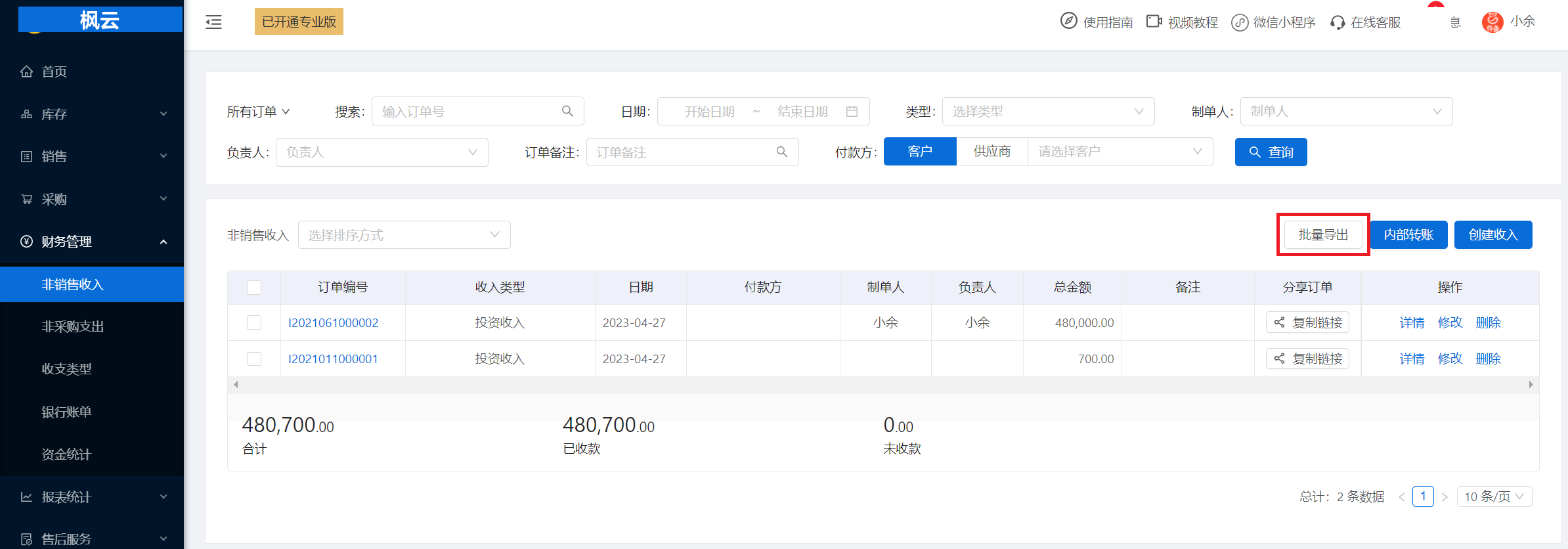1568x549 pixels.
Task: Click the search icon in 输入订单号 field
Action: (x=567, y=111)
